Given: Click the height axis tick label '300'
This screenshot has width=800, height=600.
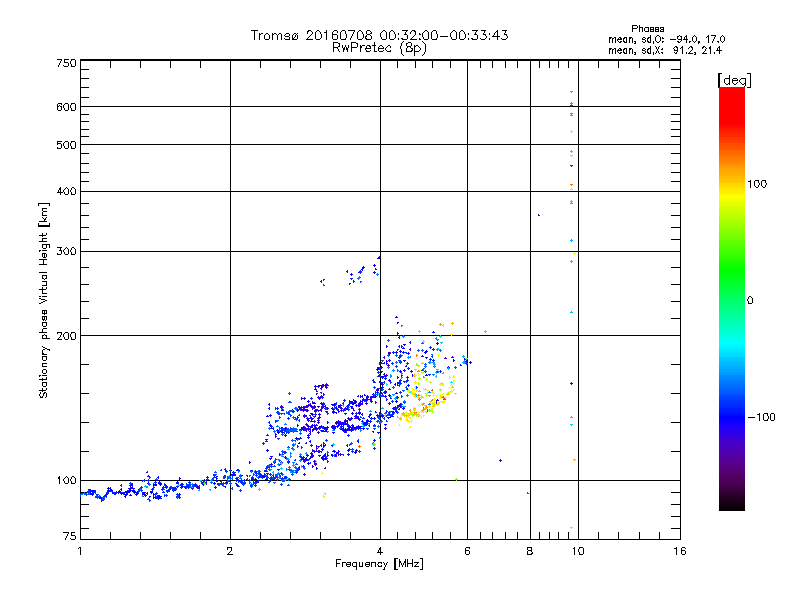Looking at the screenshot, I should point(66,252).
